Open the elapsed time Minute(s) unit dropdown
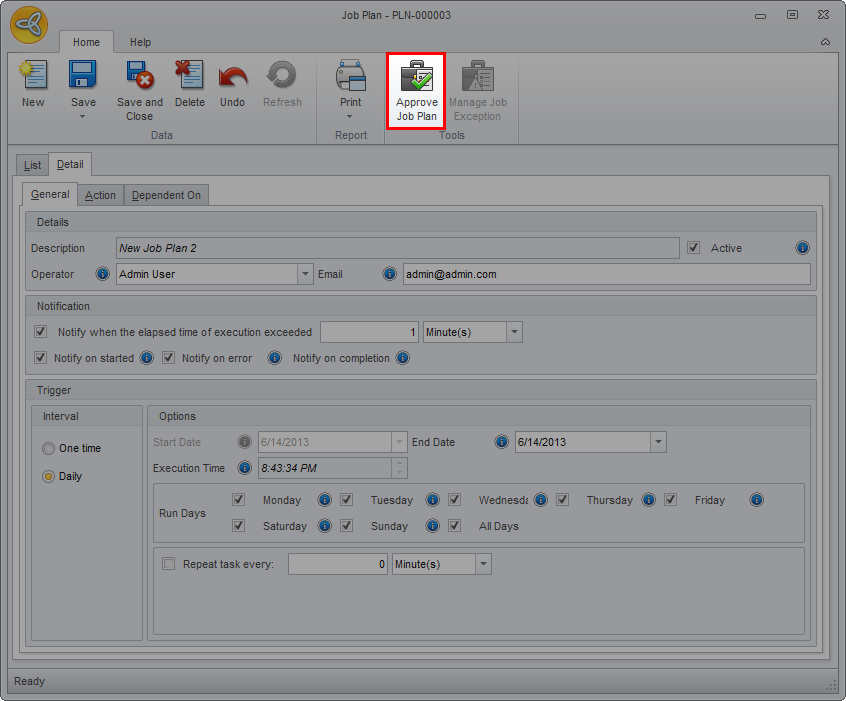Screen dimensions: 846x701 pos(514,332)
